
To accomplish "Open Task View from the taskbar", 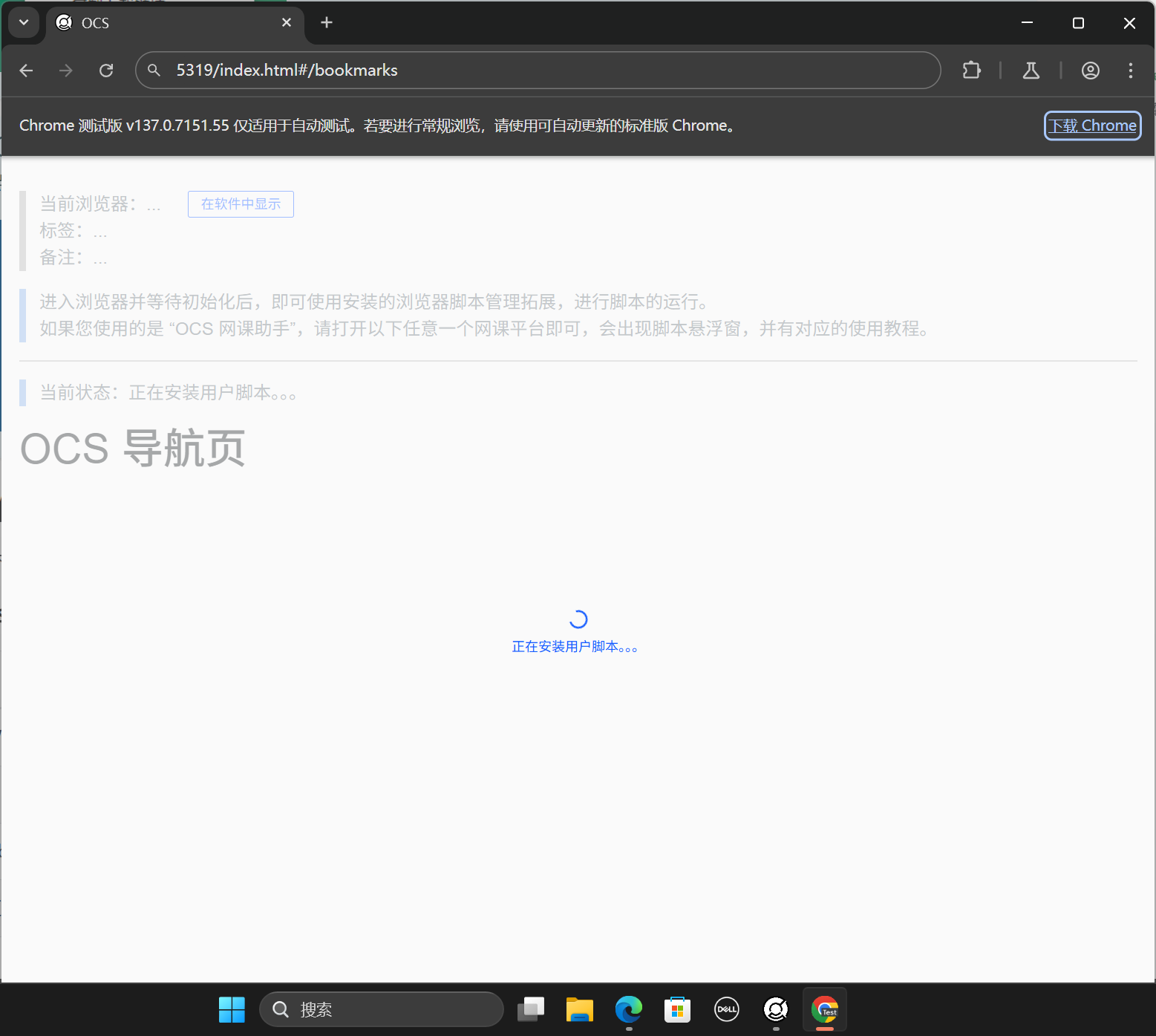I will 531,1010.
